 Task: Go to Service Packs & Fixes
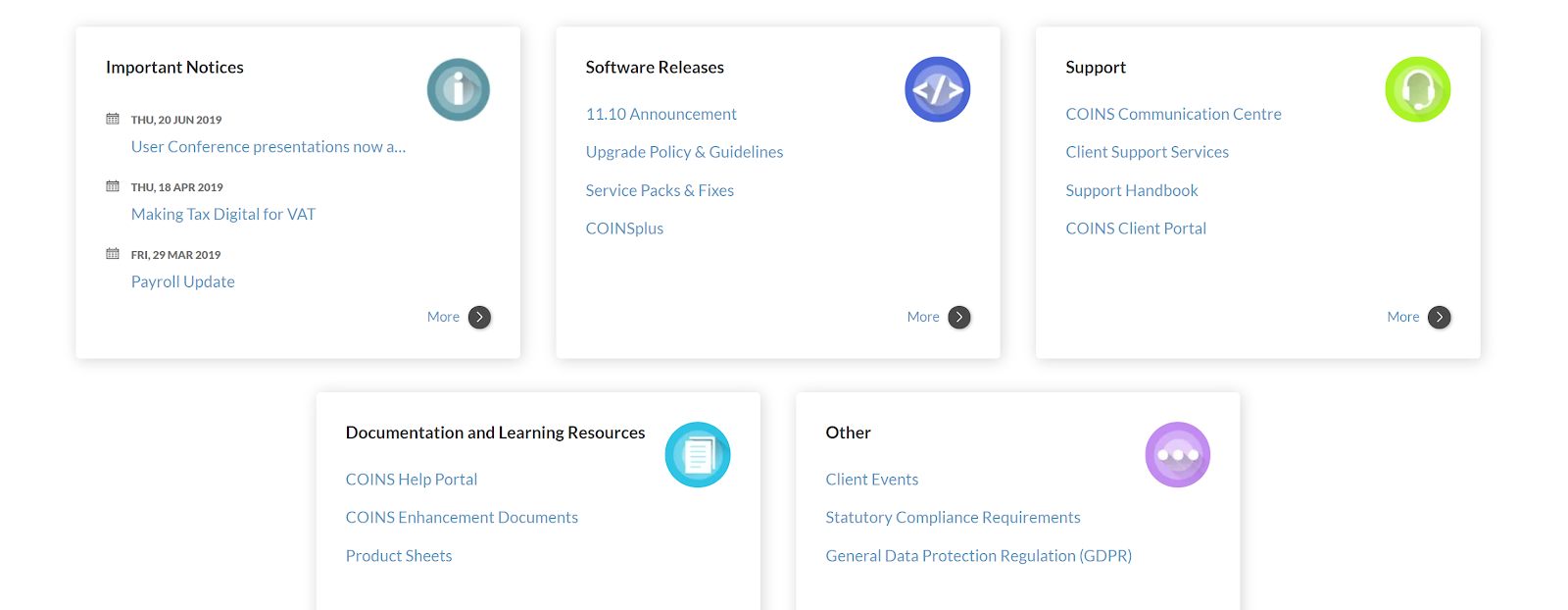[660, 191]
